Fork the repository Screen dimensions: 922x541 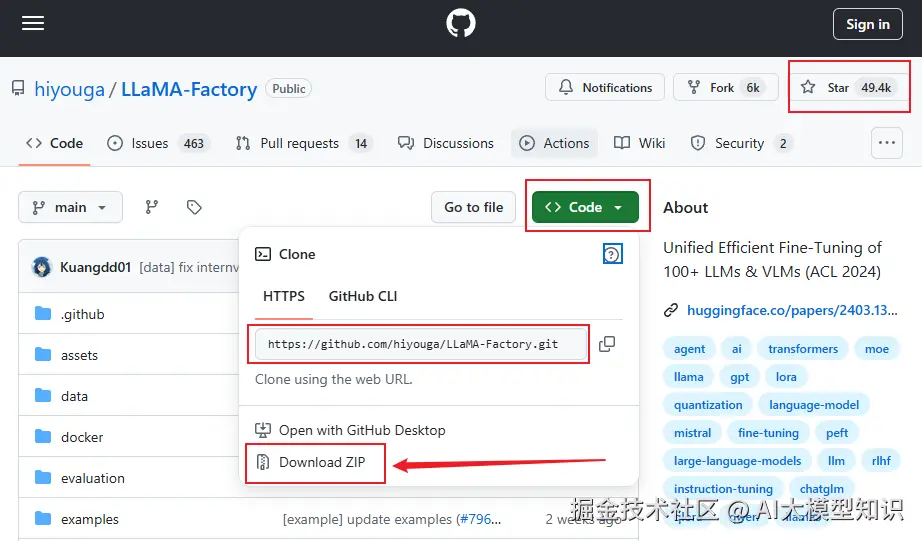click(x=726, y=88)
